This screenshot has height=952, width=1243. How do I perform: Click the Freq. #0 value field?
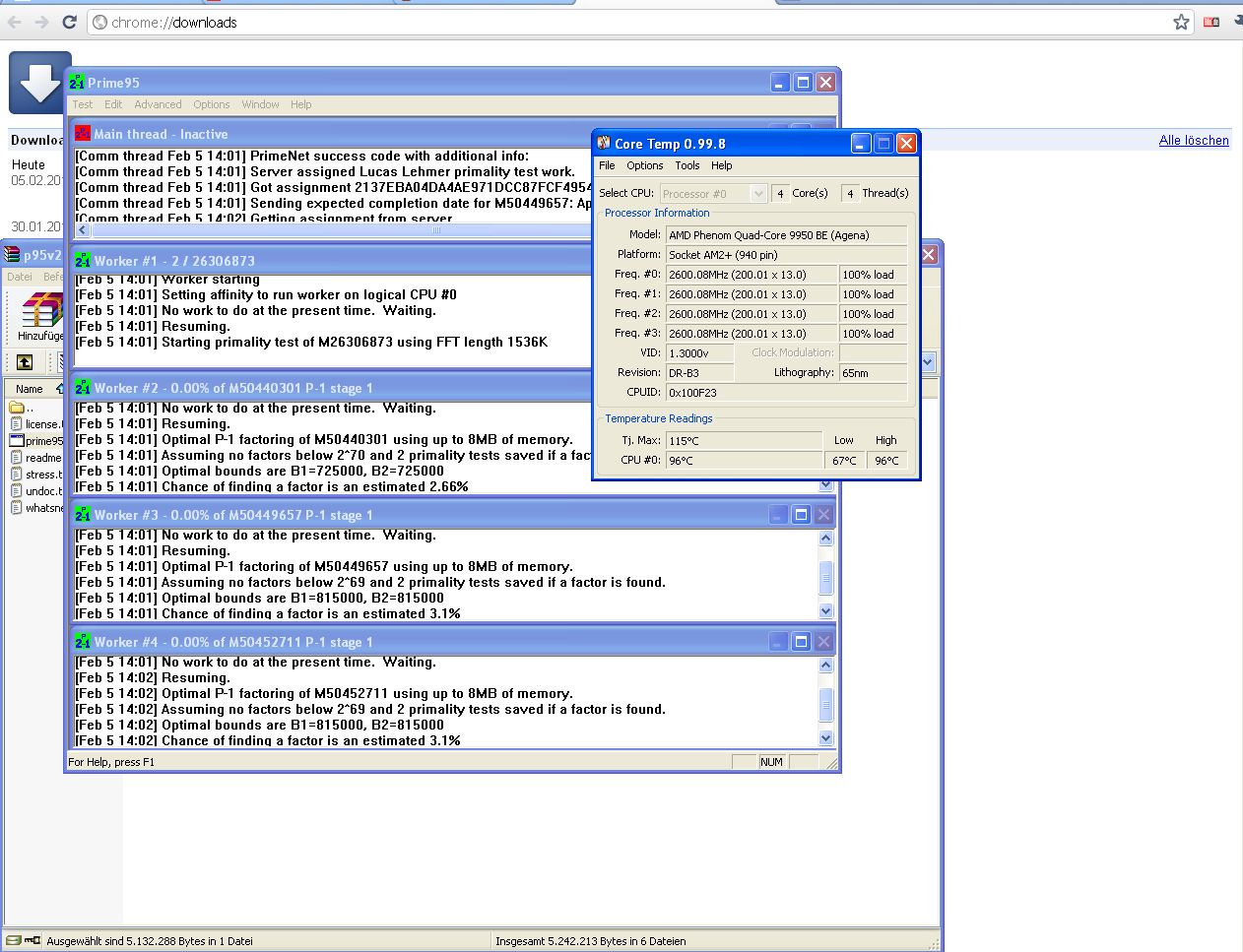click(752, 275)
